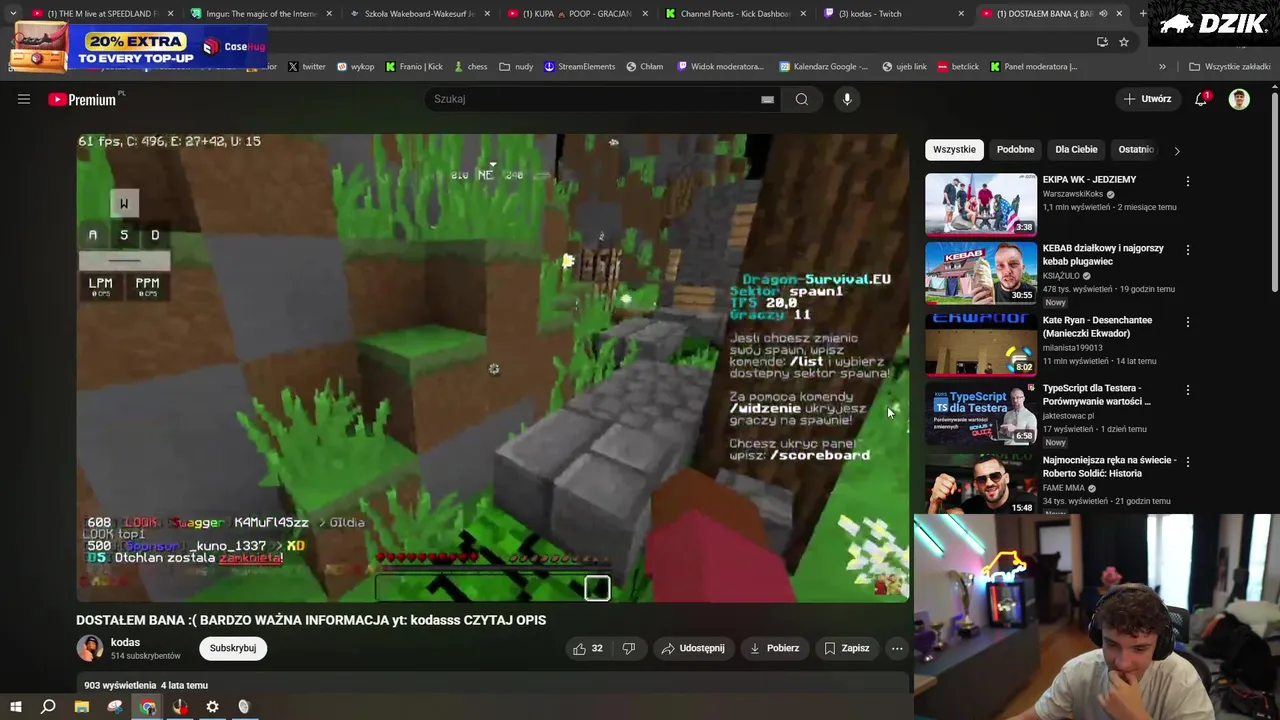Open the on-screen keyboard in search box
This screenshot has width=1280, height=720.
click(x=767, y=99)
